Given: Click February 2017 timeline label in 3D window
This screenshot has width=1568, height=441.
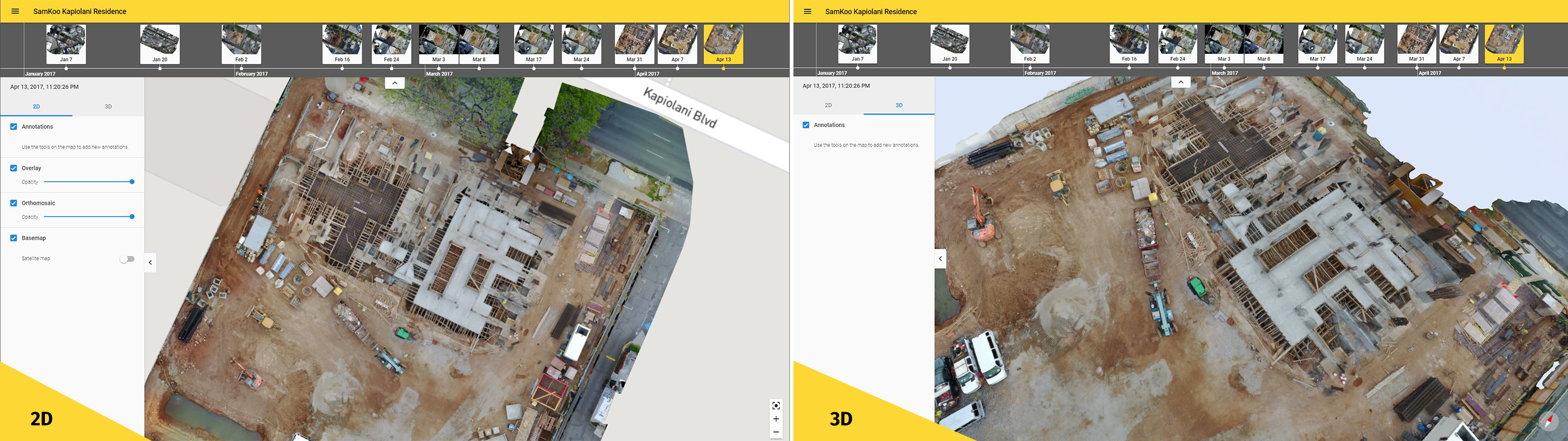Looking at the screenshot, I should [1040, 73].
